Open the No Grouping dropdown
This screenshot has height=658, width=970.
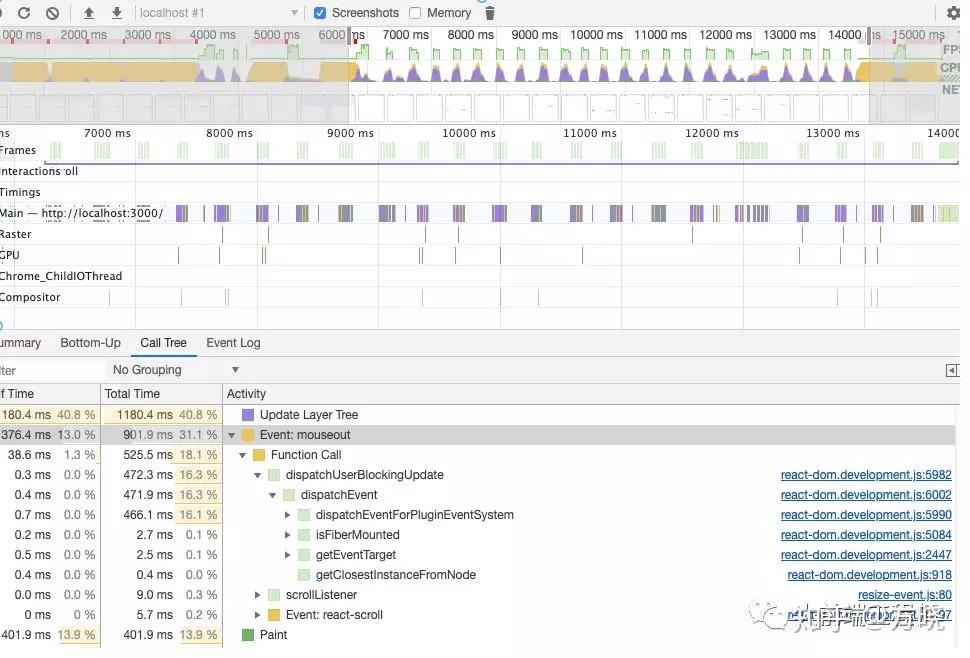point(176,370)
